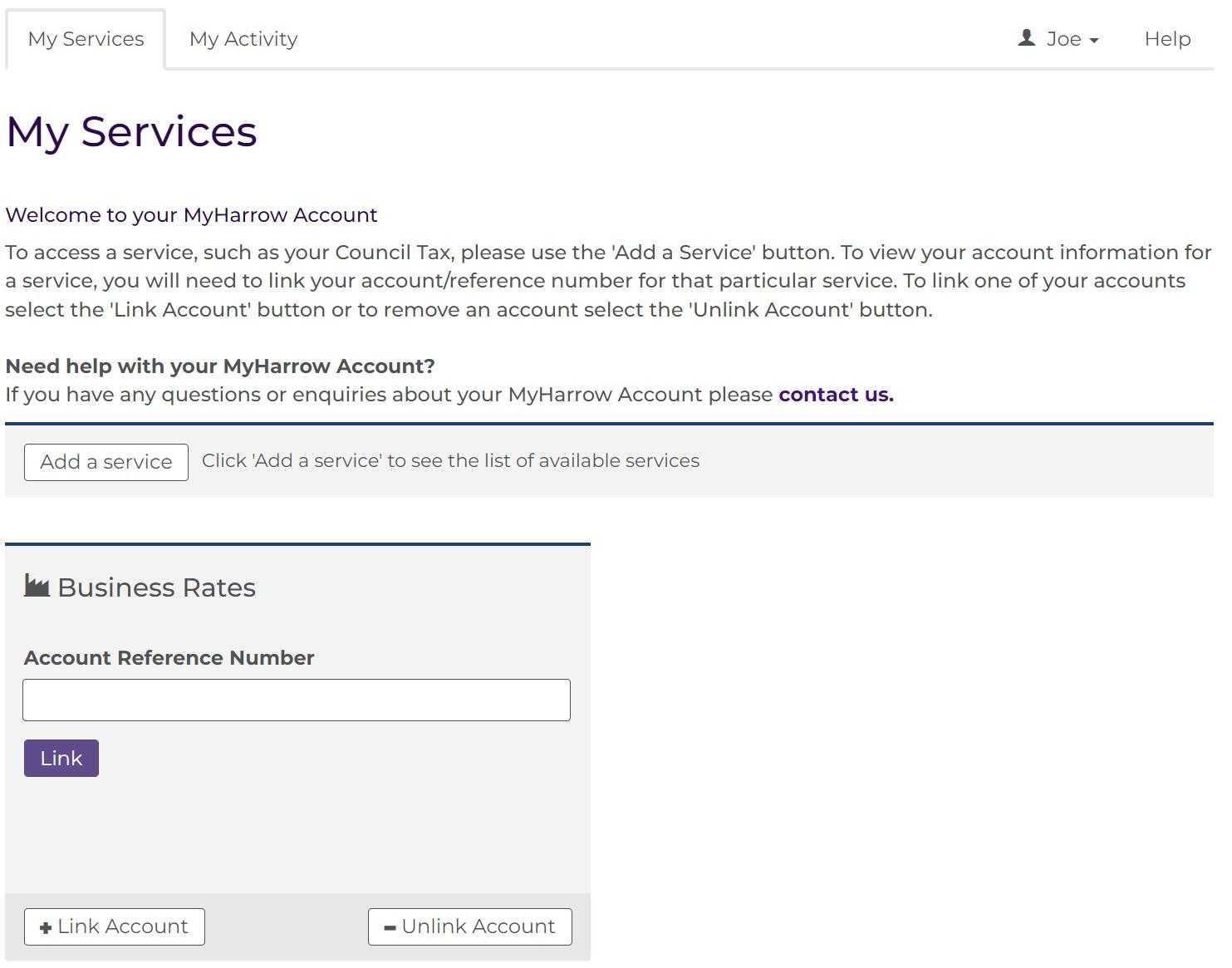Click the 'My Services' page heading

point(131,132)
